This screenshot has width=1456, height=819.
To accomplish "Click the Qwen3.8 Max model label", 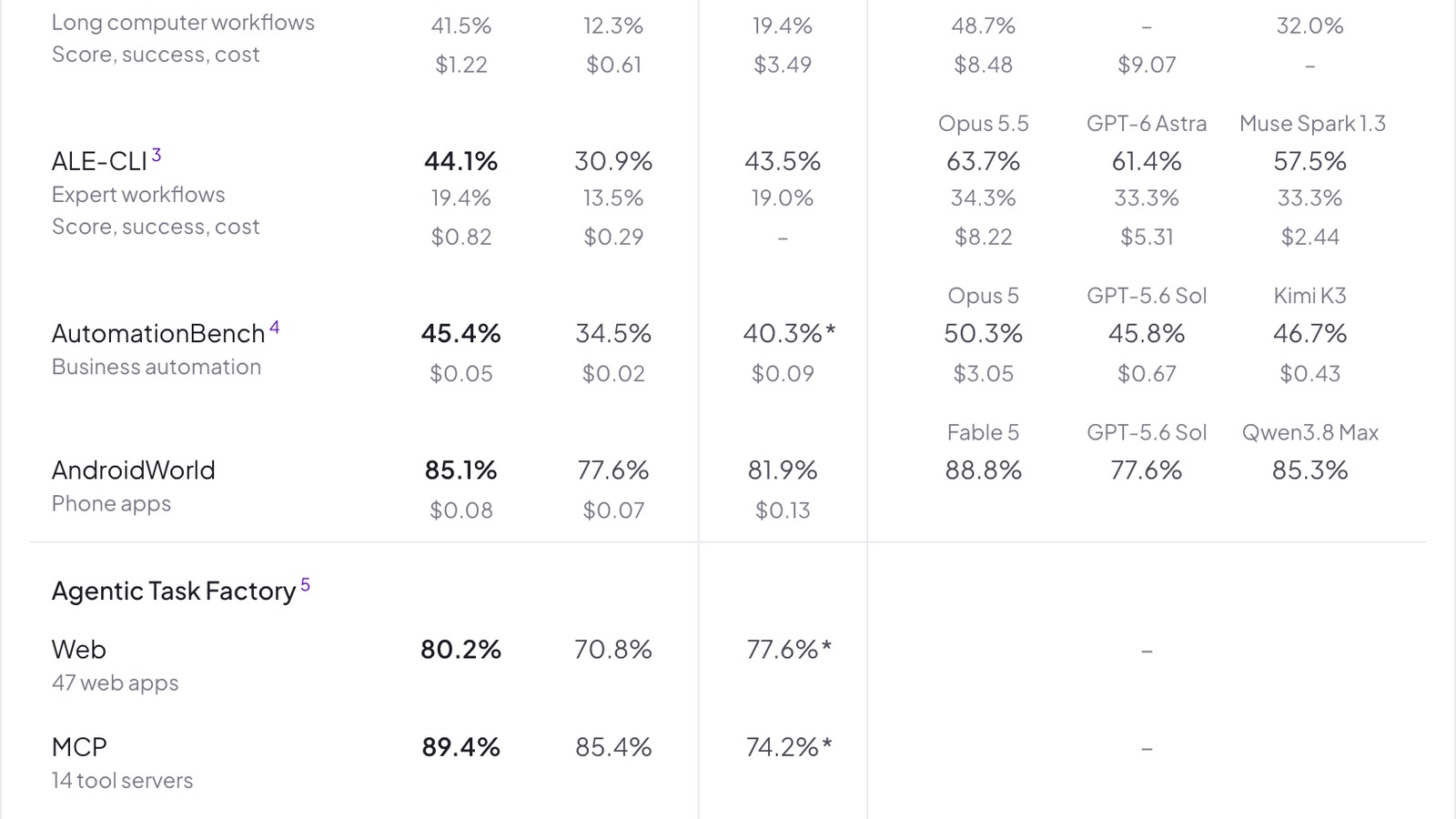I will coord(1310,432).
